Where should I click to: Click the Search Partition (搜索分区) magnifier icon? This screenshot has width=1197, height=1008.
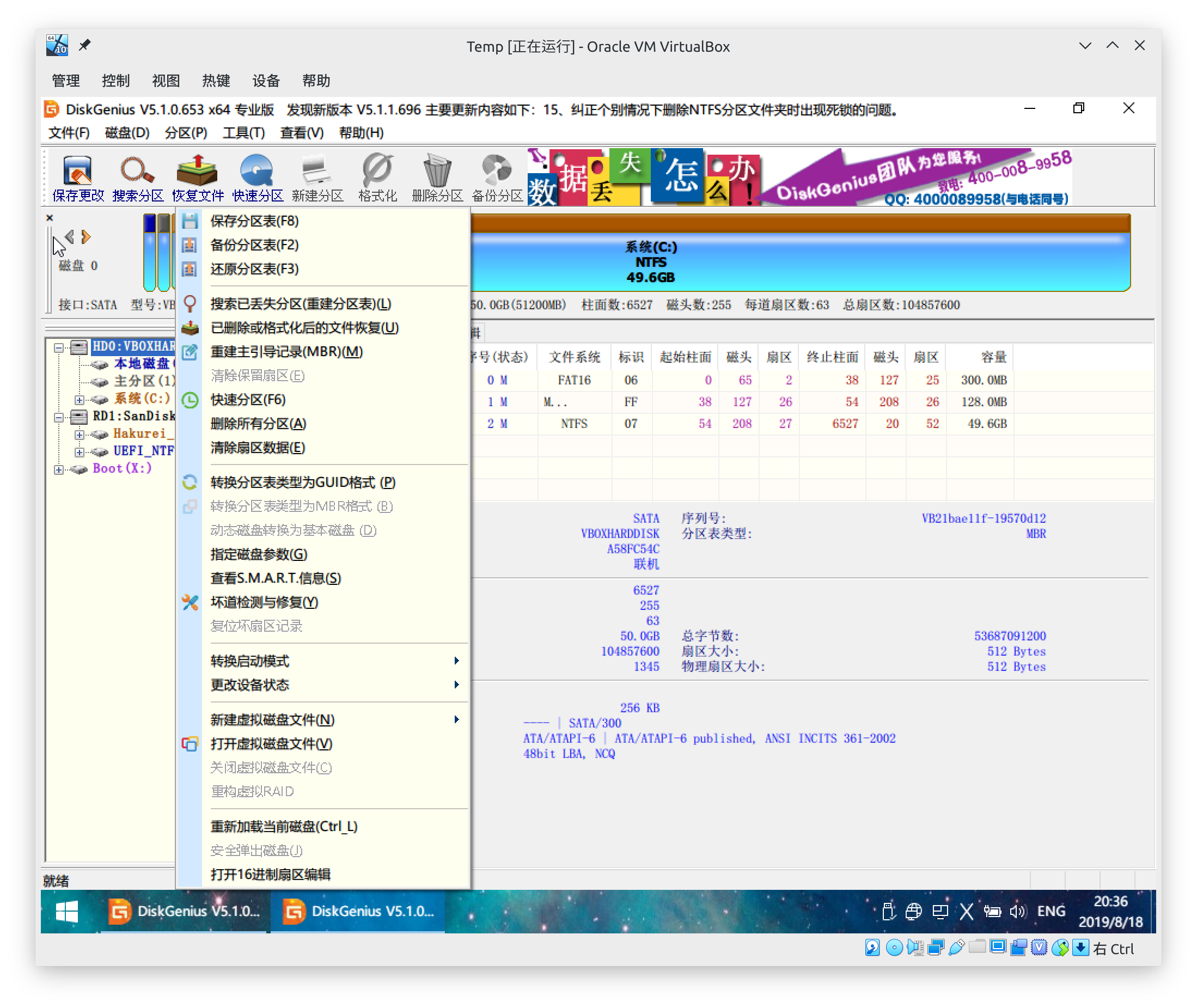tap(138, 178)
